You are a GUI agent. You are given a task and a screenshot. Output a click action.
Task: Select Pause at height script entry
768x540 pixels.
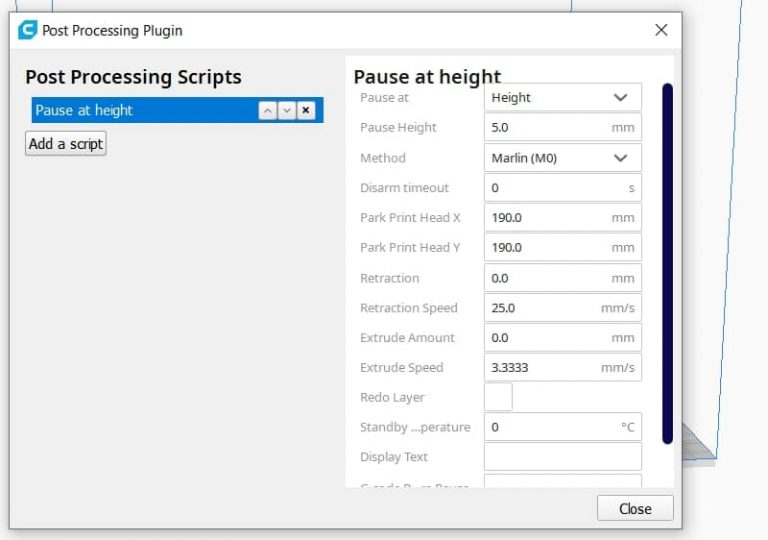(x=140, y=111)
